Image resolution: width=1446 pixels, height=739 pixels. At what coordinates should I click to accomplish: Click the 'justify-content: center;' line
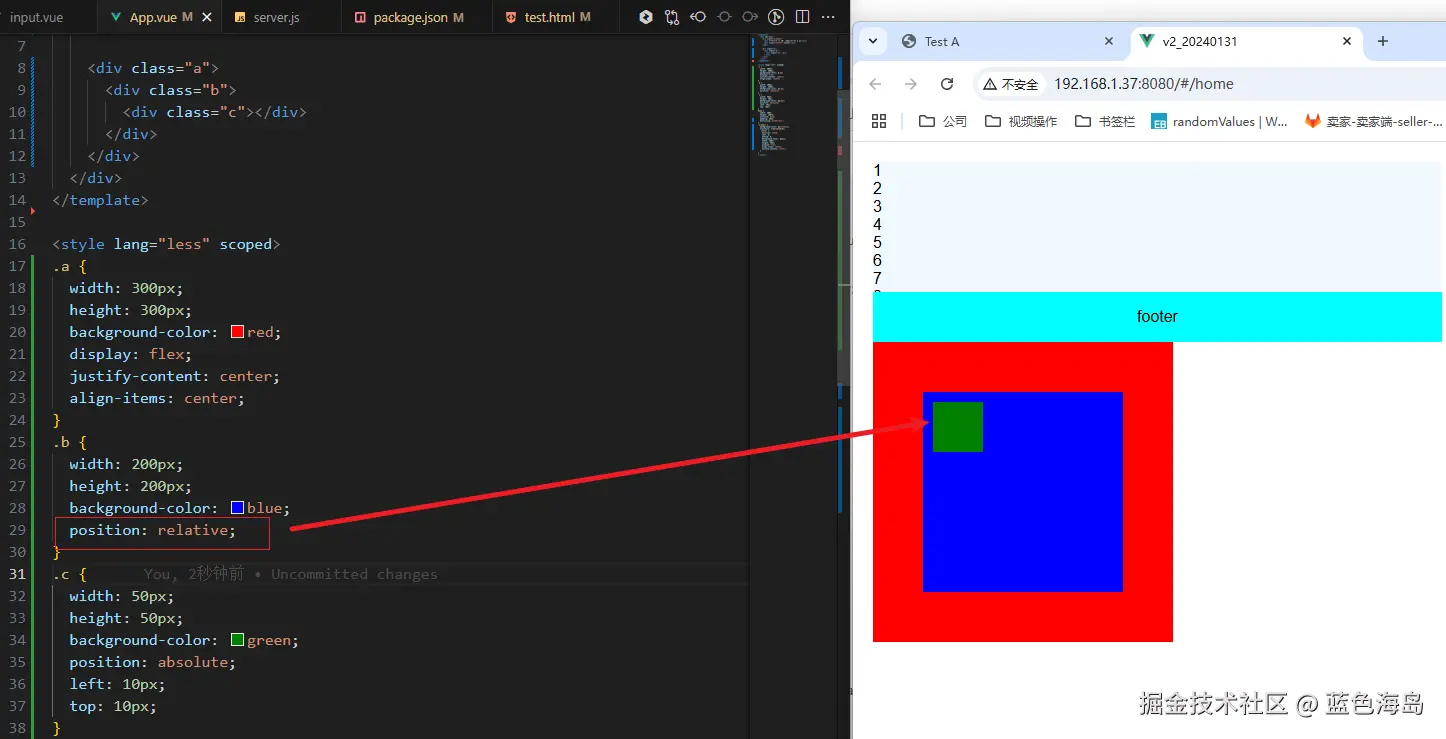point(174,376)
